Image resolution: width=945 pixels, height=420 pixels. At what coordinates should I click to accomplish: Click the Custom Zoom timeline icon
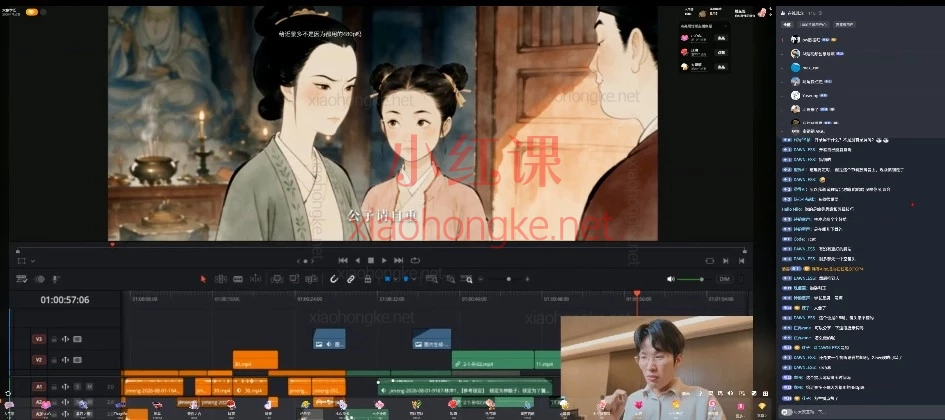click(467, 279)
